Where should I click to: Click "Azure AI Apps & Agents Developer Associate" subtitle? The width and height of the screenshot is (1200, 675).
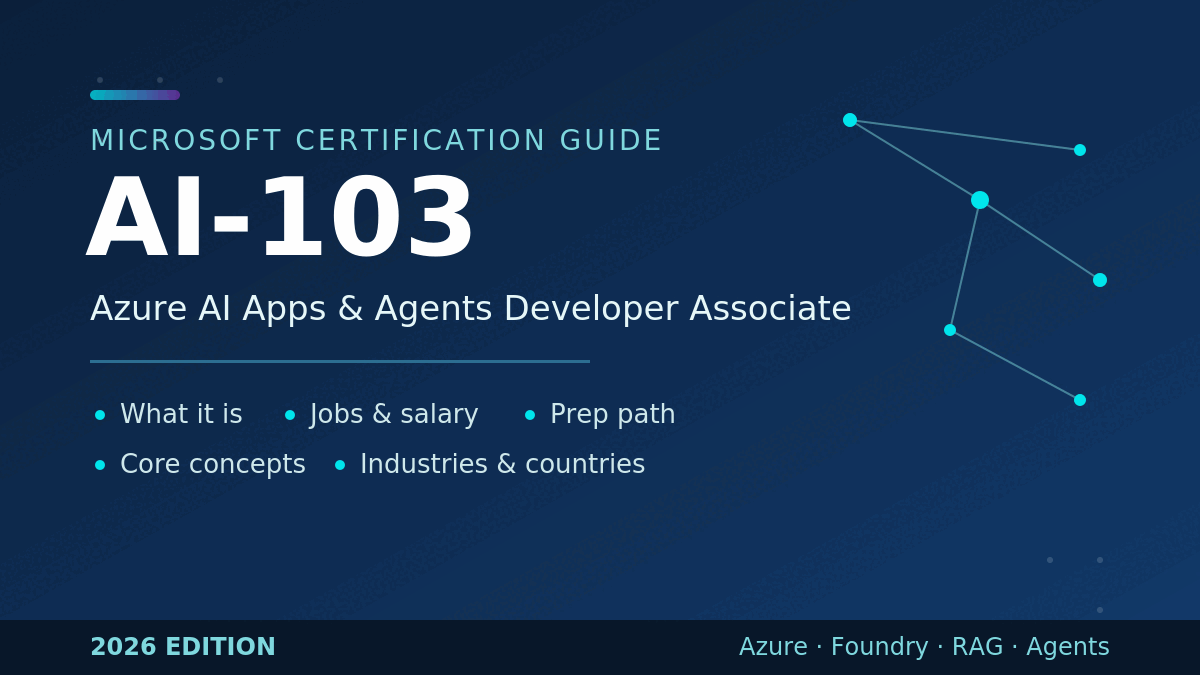click(x=471, y=310)
